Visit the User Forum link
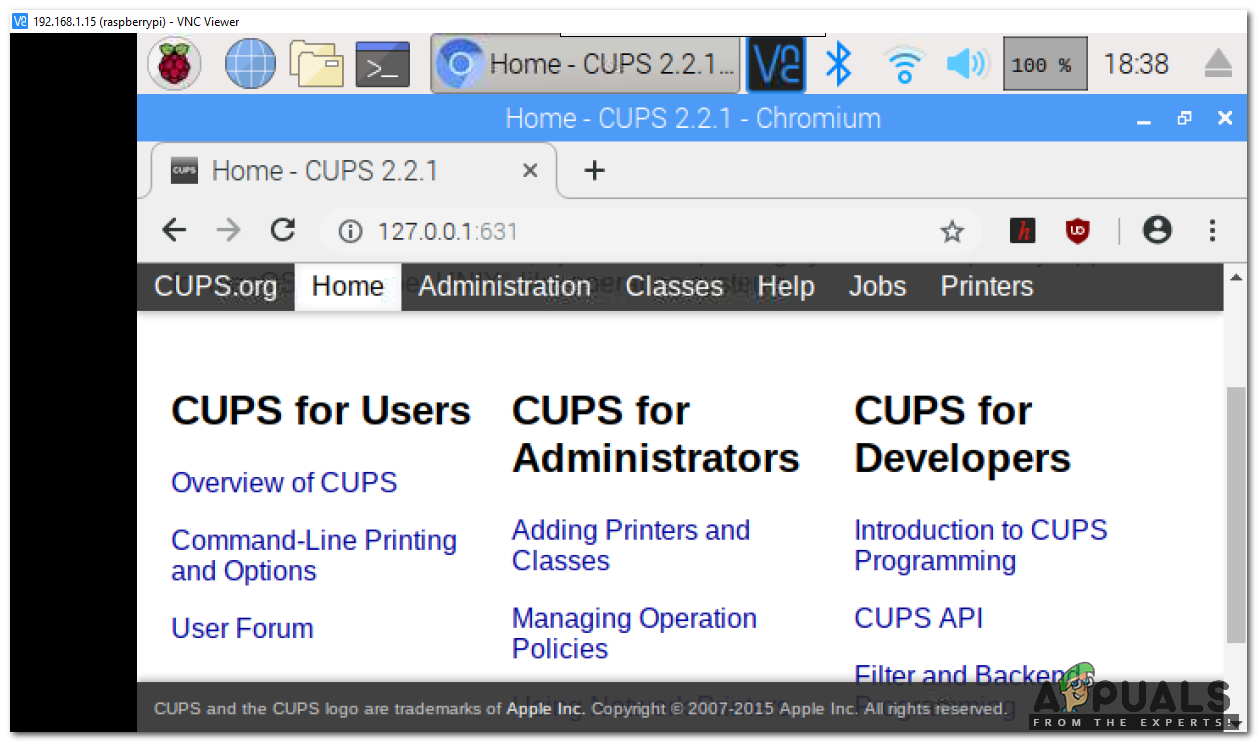 click(x=242, y=629)
